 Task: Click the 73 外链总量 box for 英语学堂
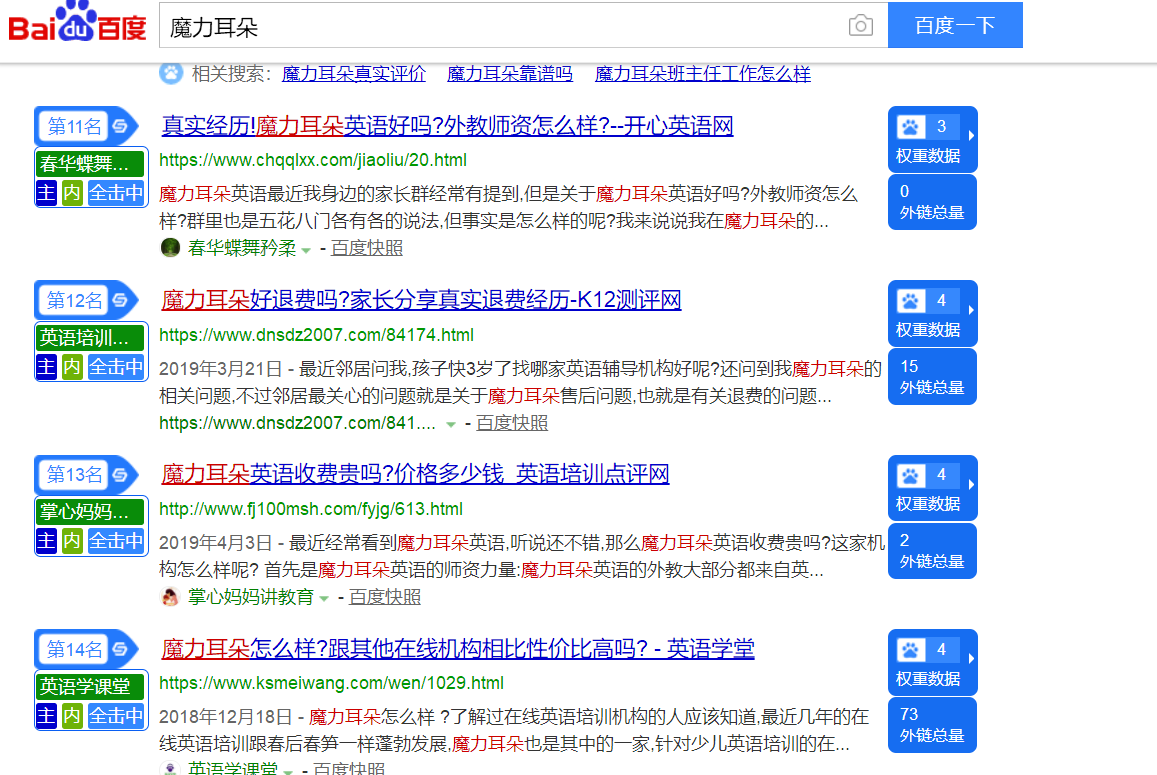(x=933, y=725)
